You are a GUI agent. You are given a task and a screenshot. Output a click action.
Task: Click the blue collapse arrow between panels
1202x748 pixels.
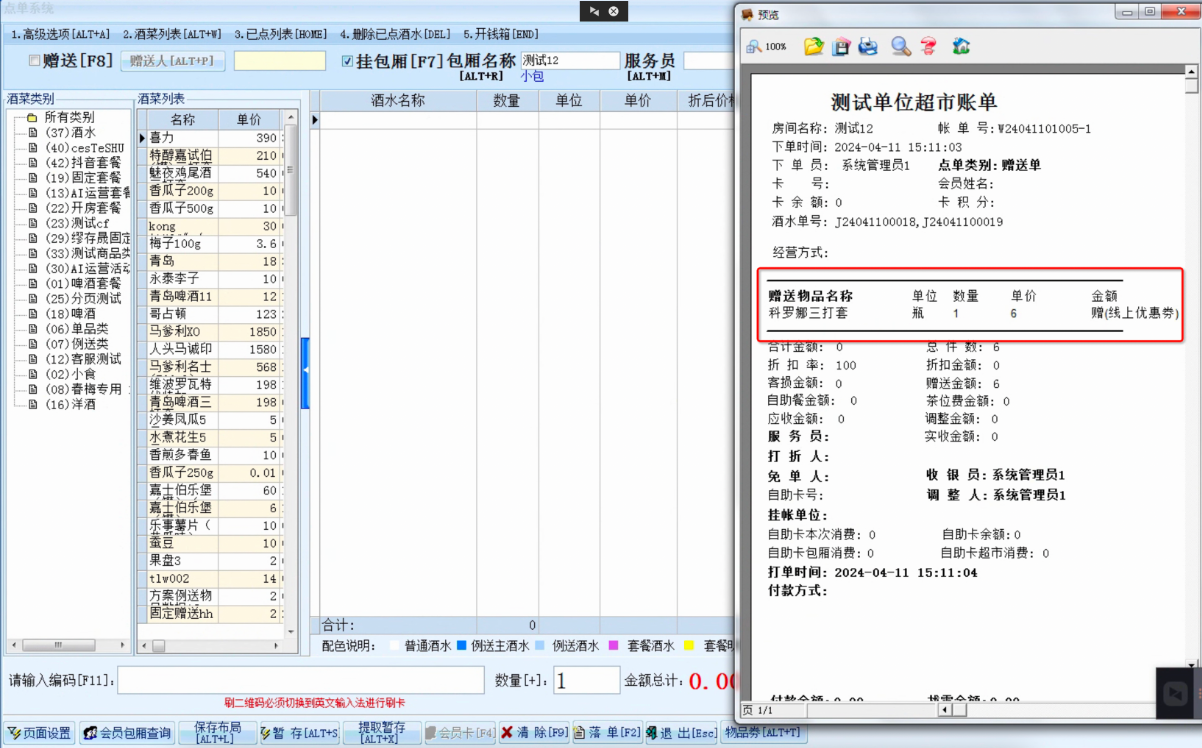(308, 368)
